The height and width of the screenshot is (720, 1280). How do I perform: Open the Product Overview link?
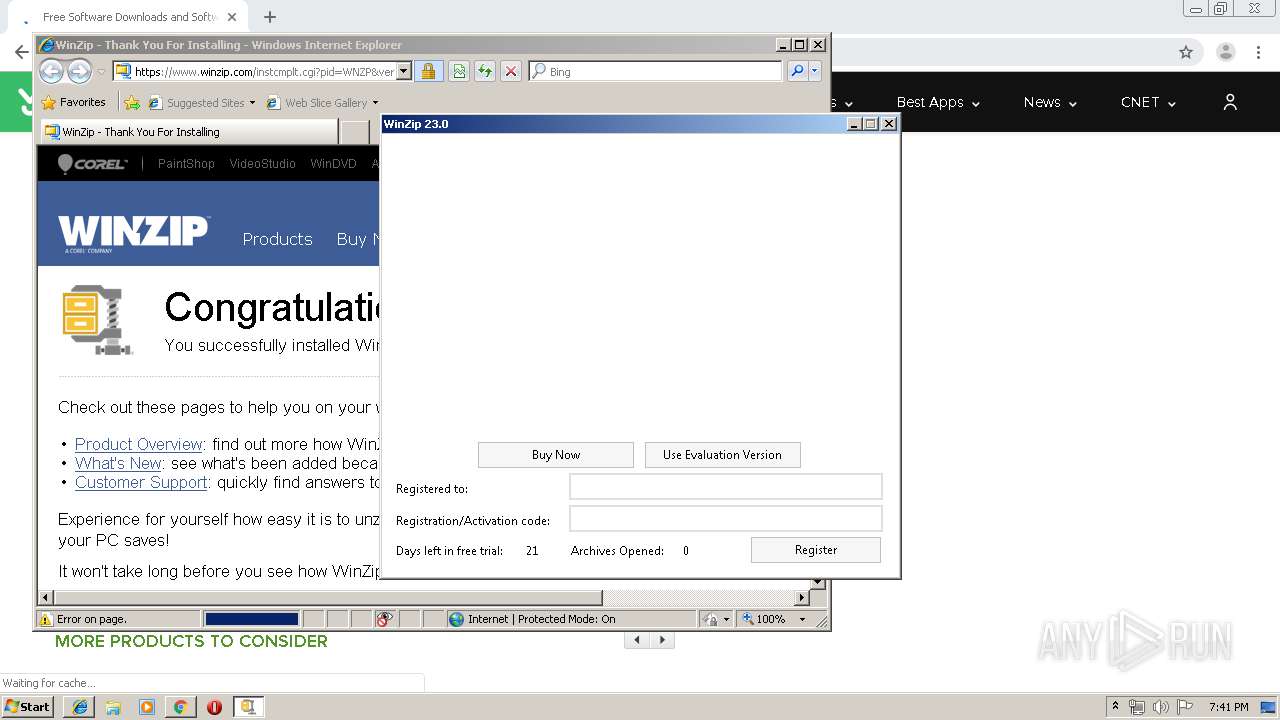tap(139, 444)
